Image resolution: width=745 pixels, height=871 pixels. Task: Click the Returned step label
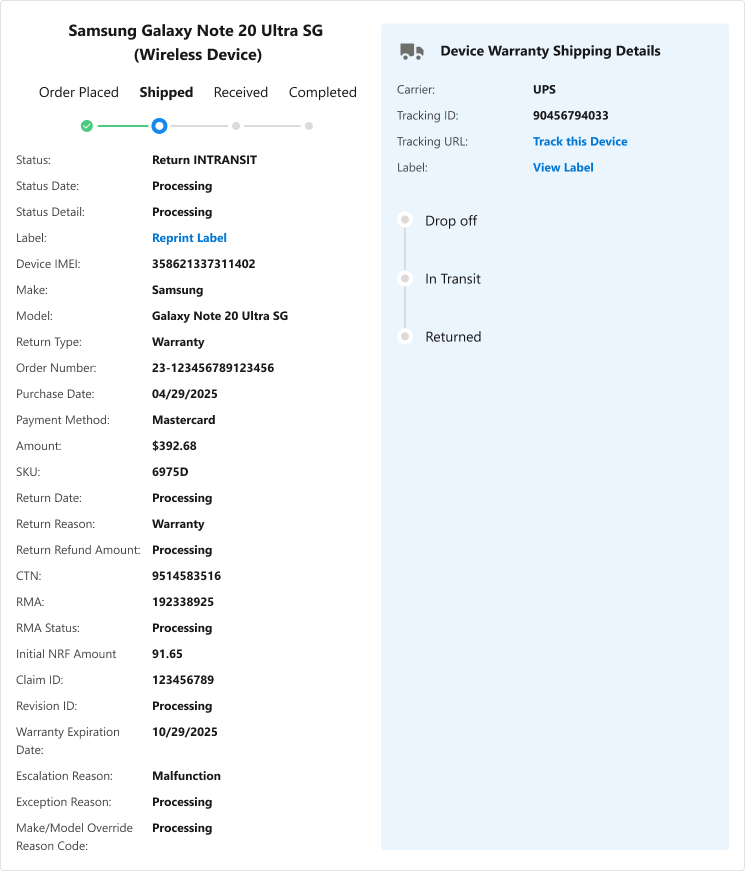pyautogui.click(x=453, y=337)
